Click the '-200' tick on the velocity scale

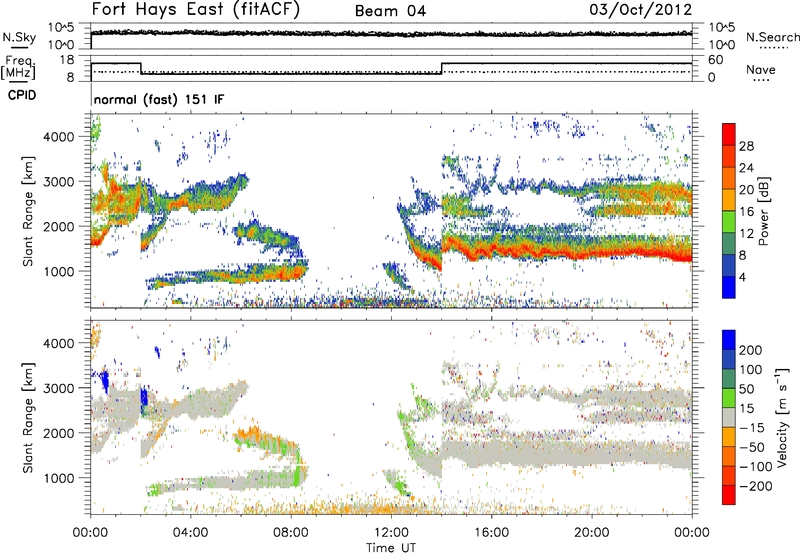coord(754,486)
